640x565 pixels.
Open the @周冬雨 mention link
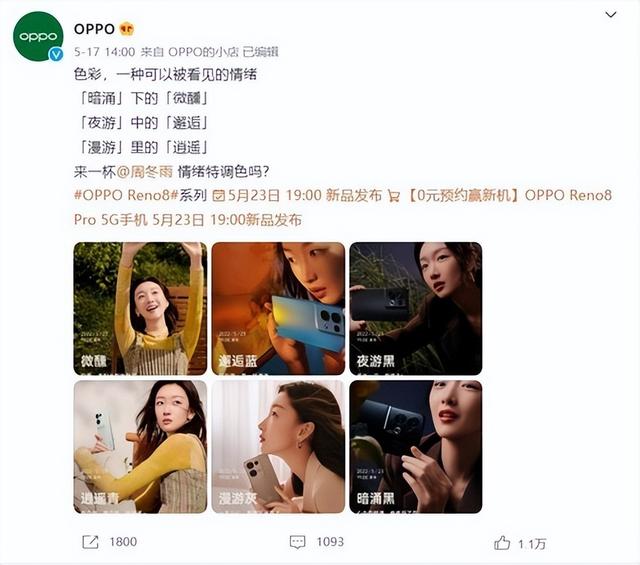coord(144,172)
